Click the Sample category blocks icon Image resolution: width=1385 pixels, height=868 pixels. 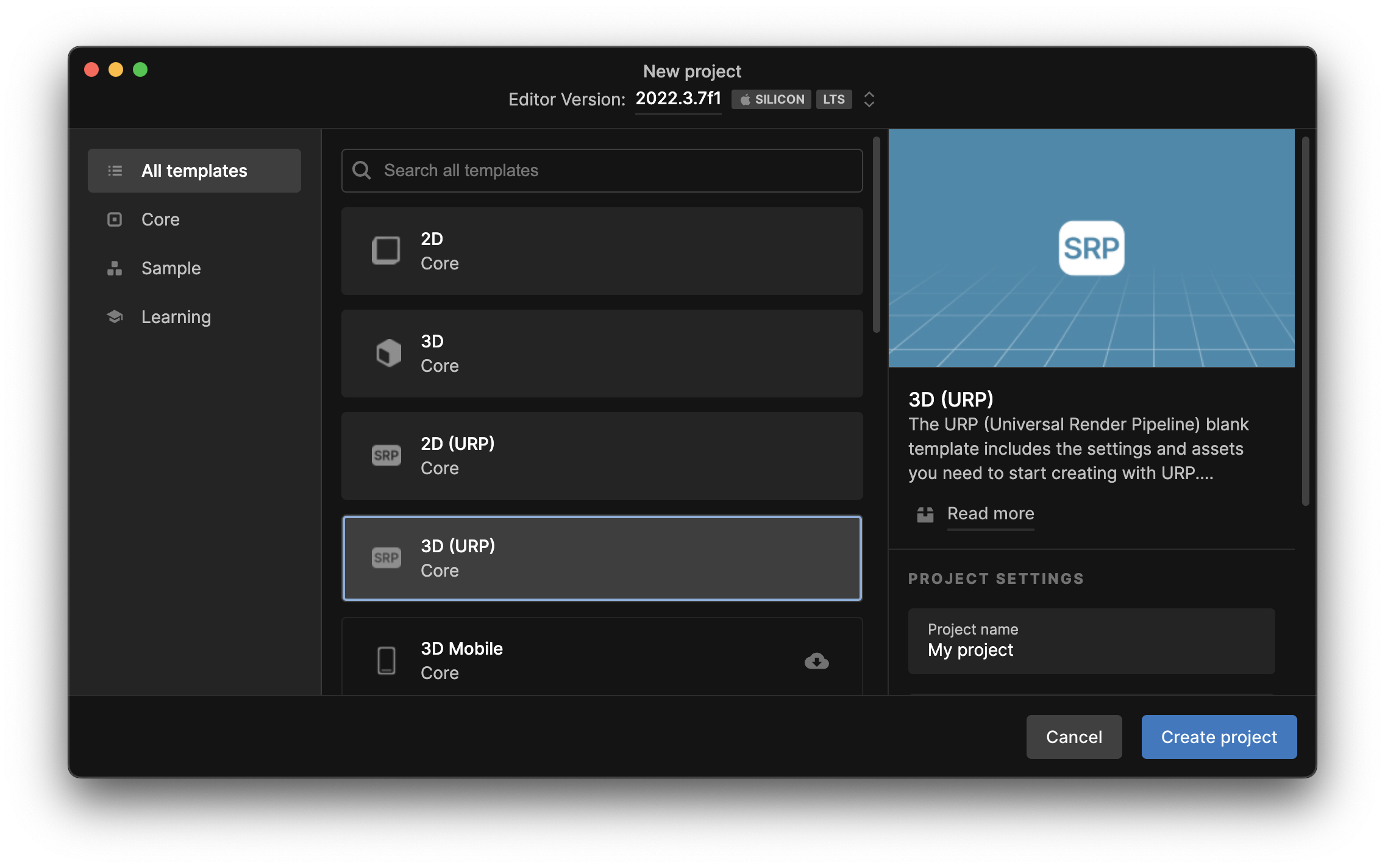click(115, 268)
